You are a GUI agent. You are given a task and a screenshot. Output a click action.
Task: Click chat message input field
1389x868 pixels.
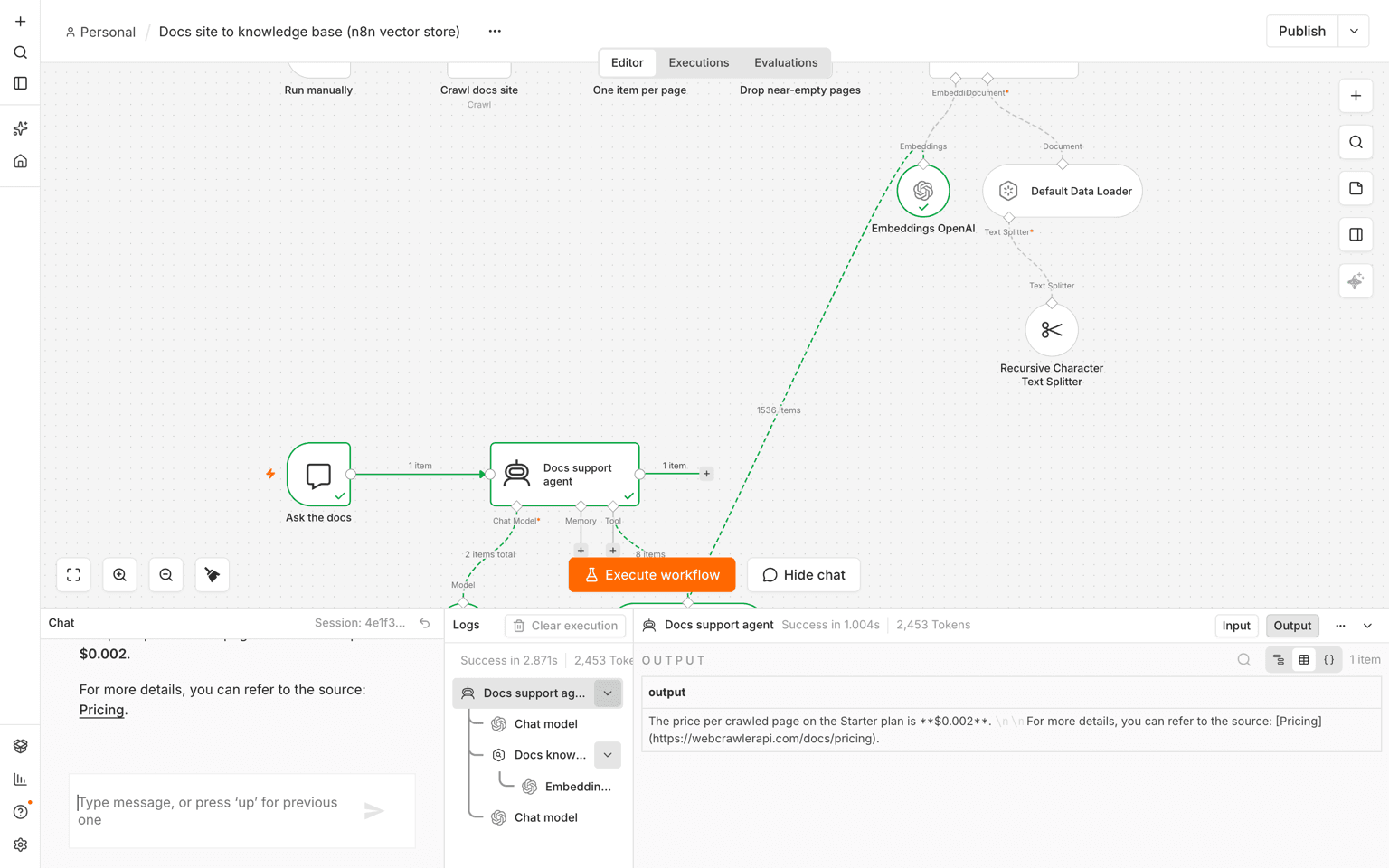(x=214, y=811)
